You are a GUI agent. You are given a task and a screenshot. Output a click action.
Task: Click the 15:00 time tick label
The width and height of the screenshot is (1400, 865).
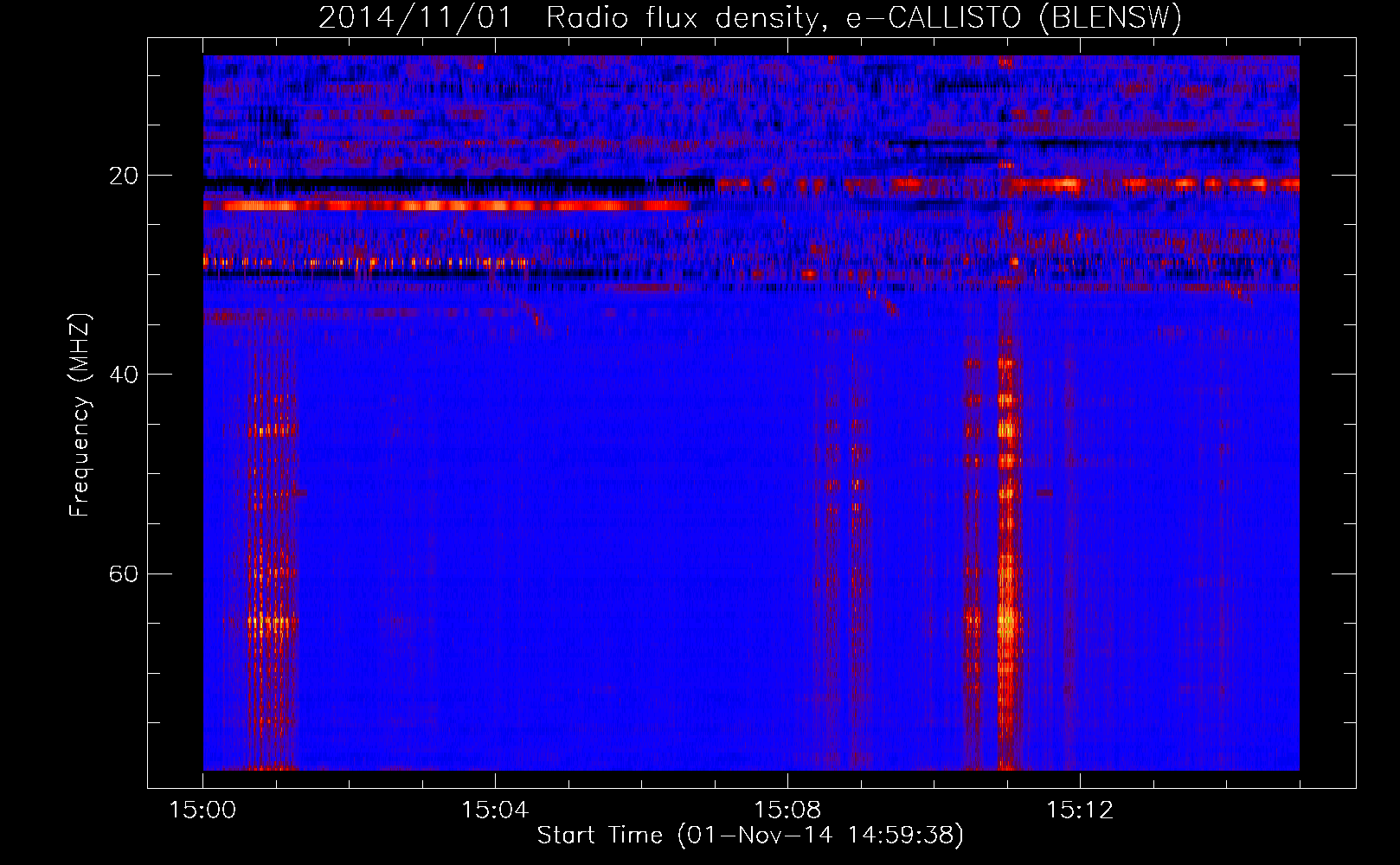203,811
